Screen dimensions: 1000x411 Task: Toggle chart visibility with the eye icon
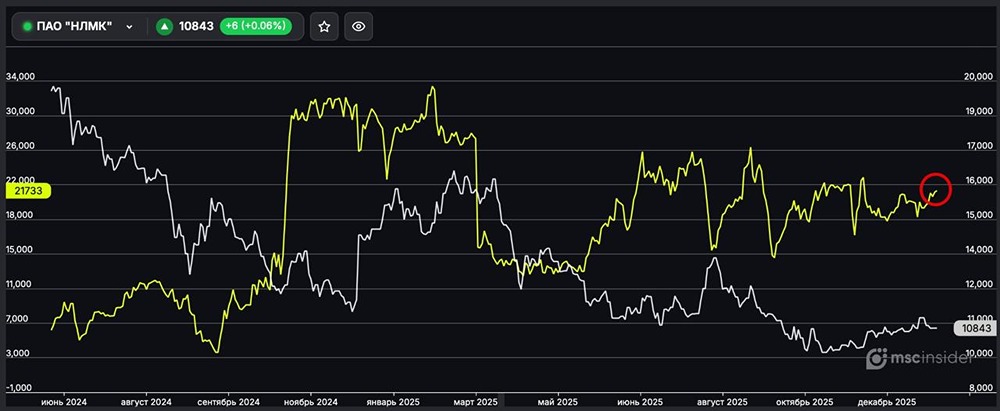pyautogui.click(x=359, y=27)
